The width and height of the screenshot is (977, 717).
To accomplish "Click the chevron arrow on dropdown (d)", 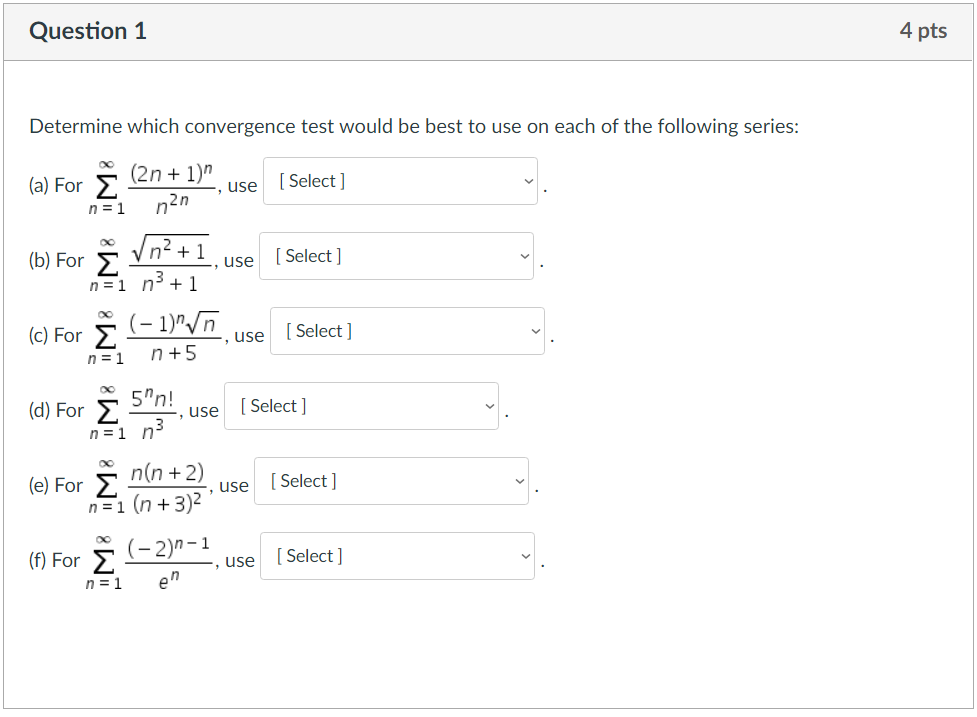I will point(490,406).
